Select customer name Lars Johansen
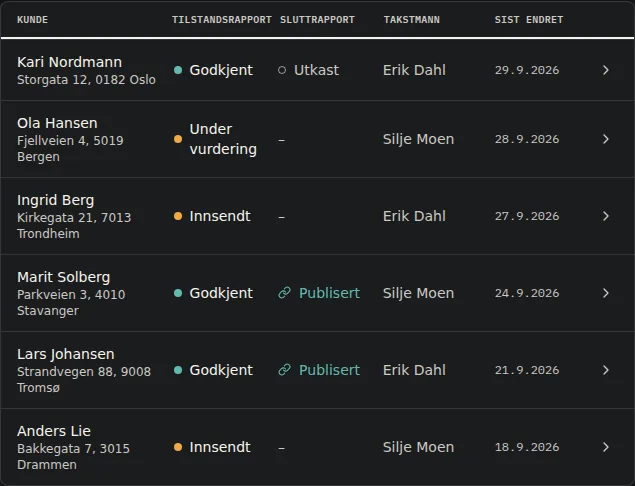Image resolution: width=635 pixels, height=486 pixels. click(66, 354)
